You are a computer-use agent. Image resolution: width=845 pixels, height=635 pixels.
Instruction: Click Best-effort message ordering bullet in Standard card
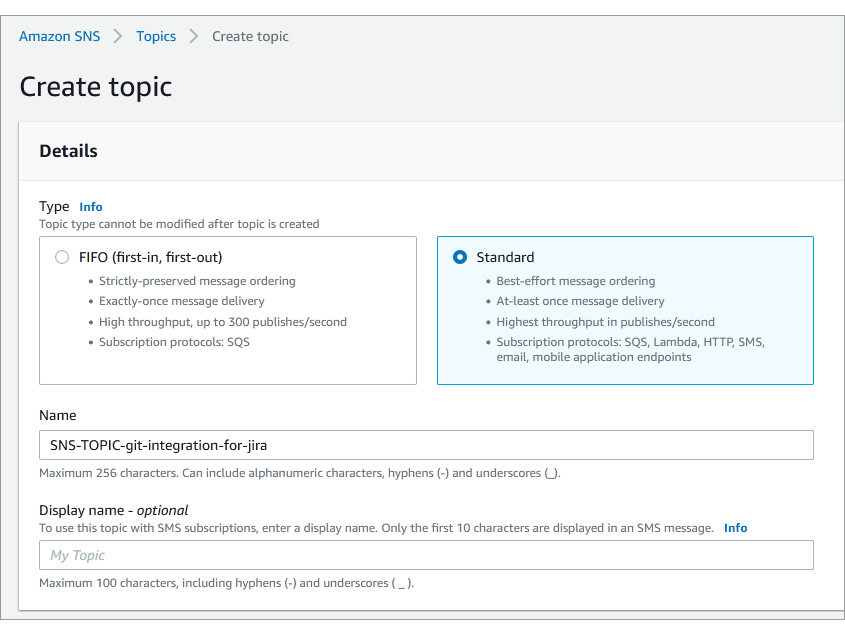[x=576, y=281]
